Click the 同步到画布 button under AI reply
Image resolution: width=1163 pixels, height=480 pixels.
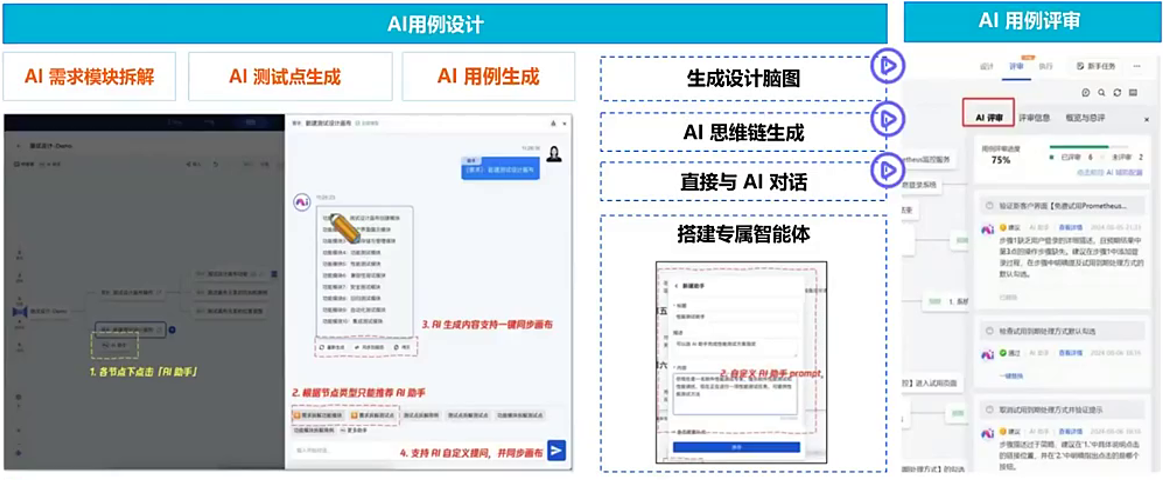tap(369, 346)
